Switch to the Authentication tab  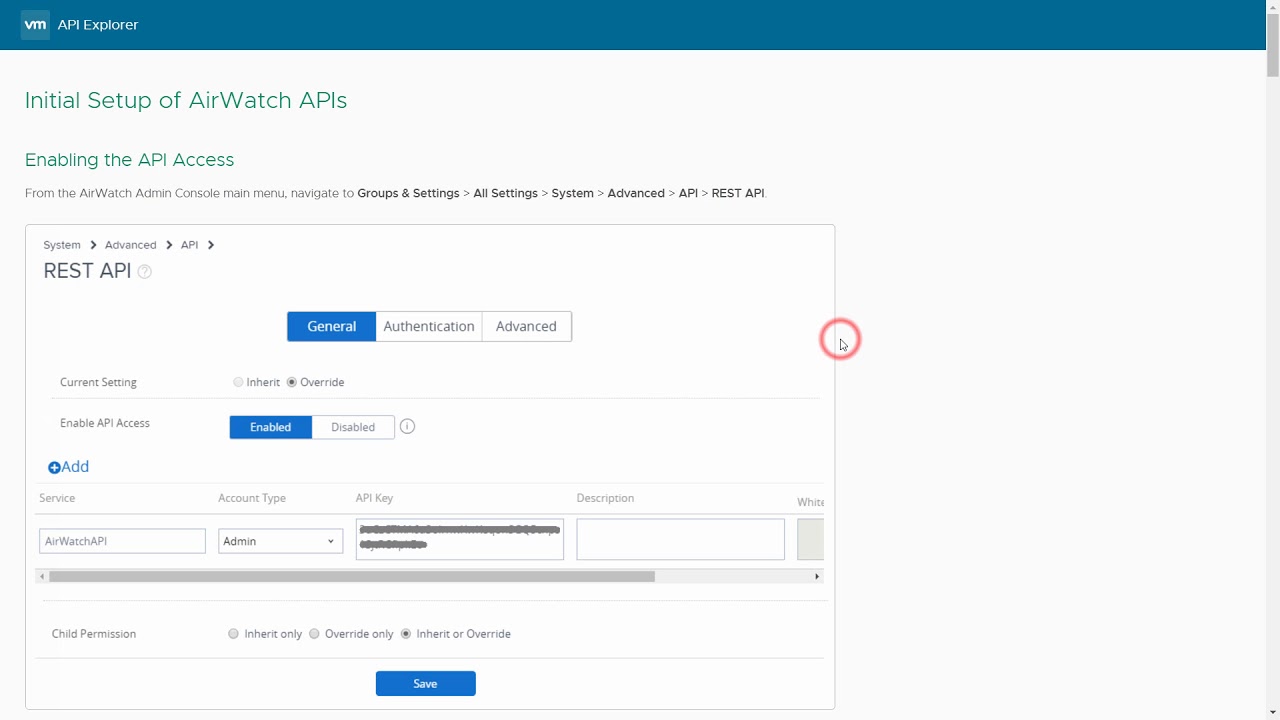[428, 326]
